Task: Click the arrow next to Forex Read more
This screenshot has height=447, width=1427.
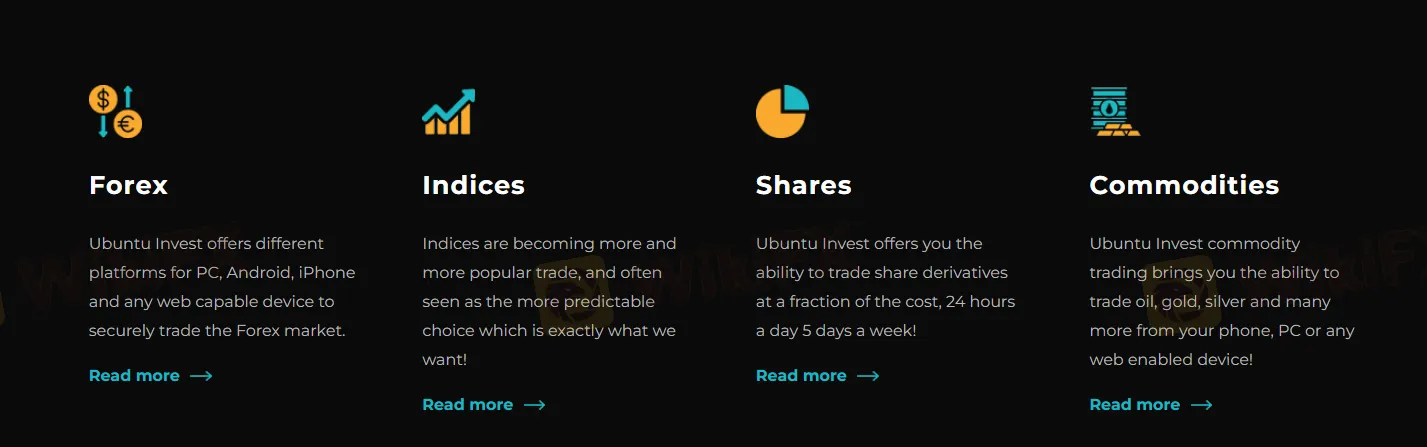Action: coord(201,376)
